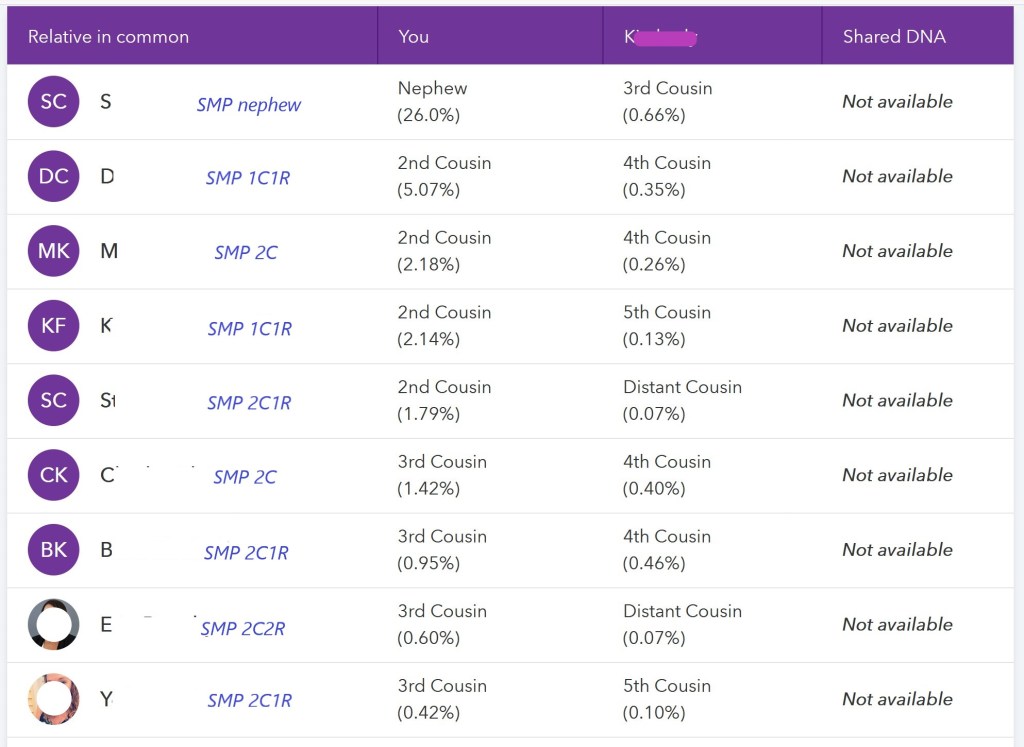Select the MK initials avatar

click(x=53, y=251)
